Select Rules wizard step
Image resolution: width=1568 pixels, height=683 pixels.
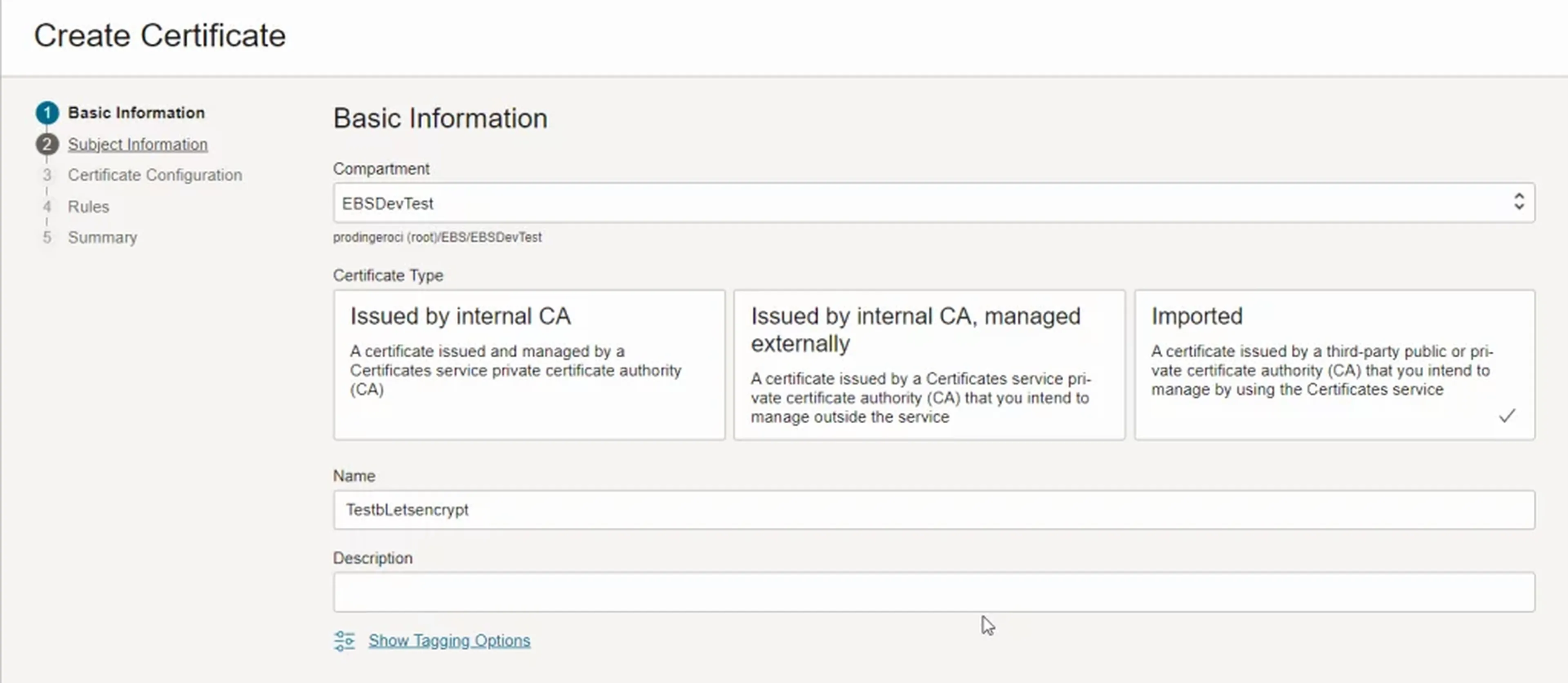[x=88, y=206]
